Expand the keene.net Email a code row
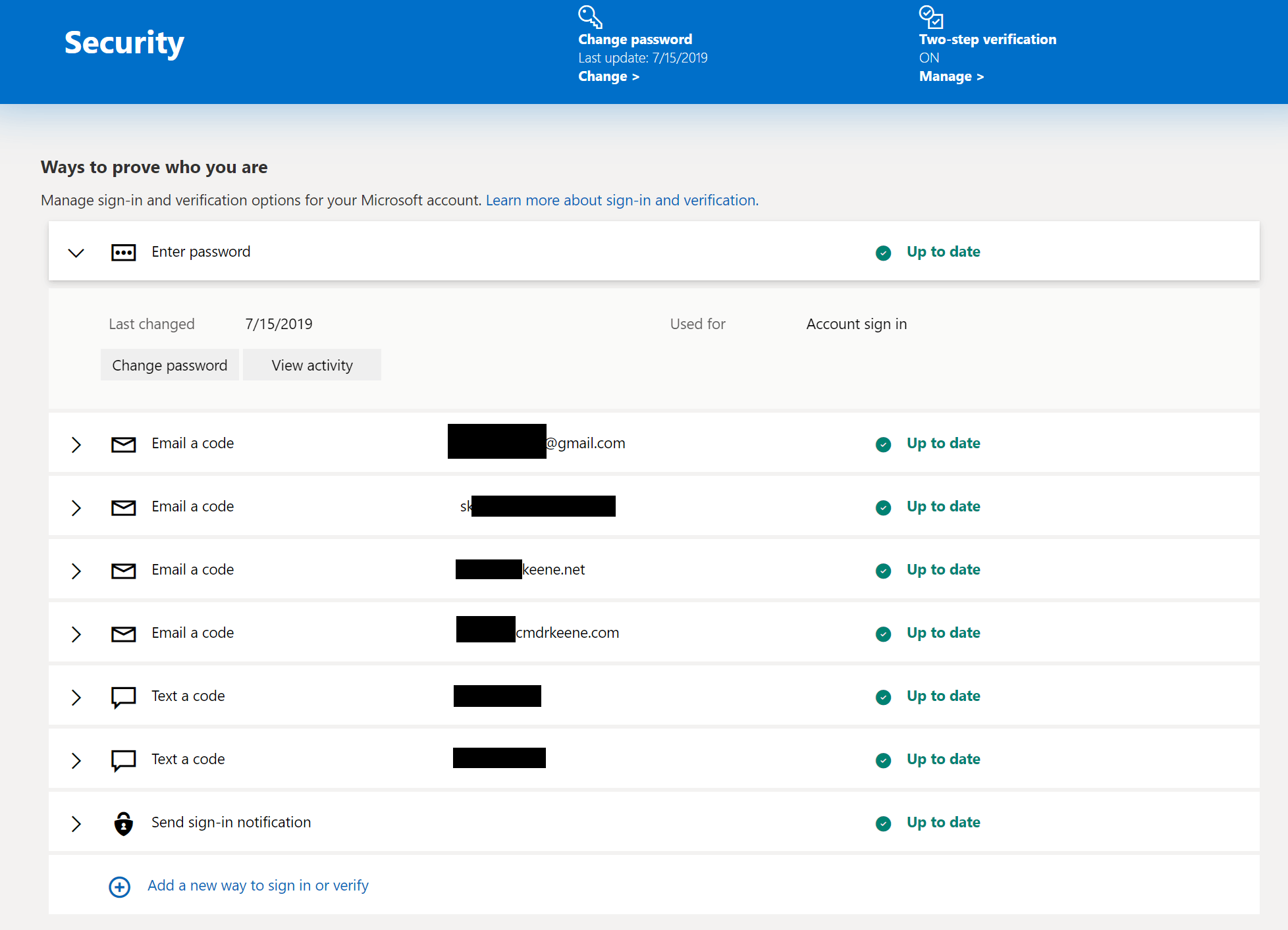The height and width of the screenshot is (930, 1288). [x=76, y=571]
